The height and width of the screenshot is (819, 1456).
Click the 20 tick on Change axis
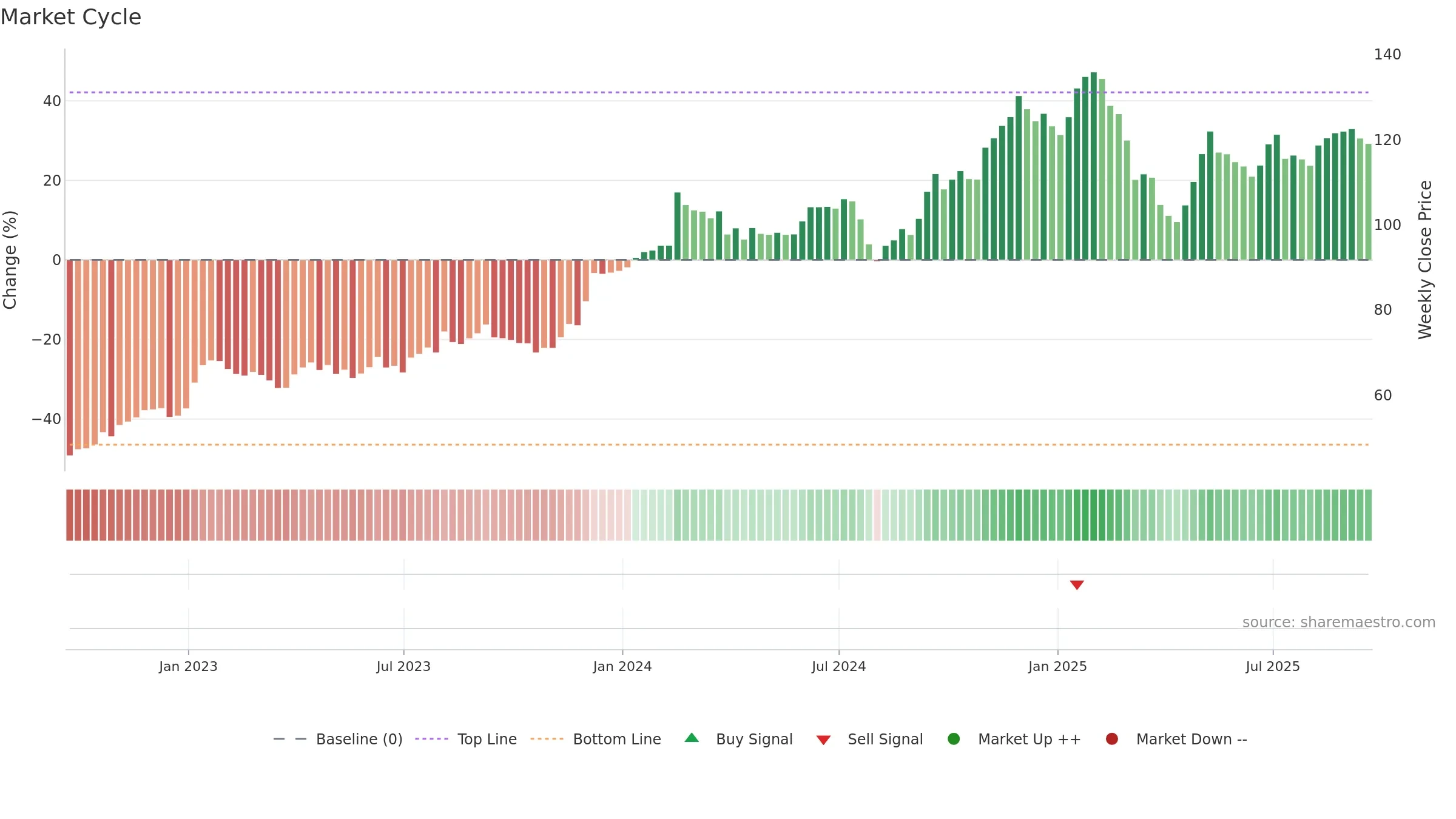click(x=52, y=181)
